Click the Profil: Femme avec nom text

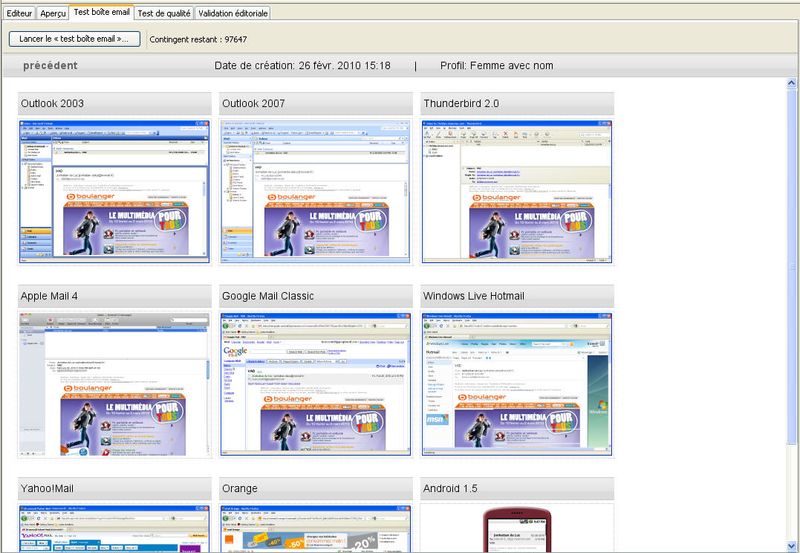pos(496,65)
